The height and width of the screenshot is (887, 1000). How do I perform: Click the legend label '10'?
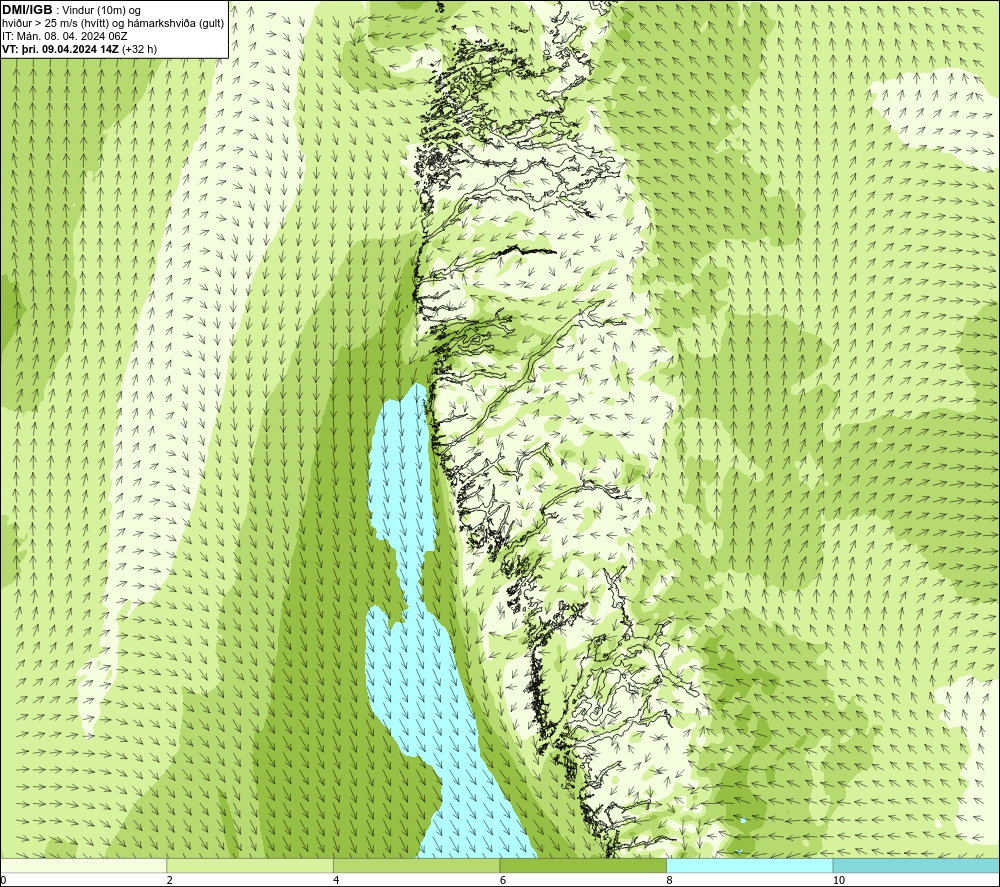tap(839, 881)
